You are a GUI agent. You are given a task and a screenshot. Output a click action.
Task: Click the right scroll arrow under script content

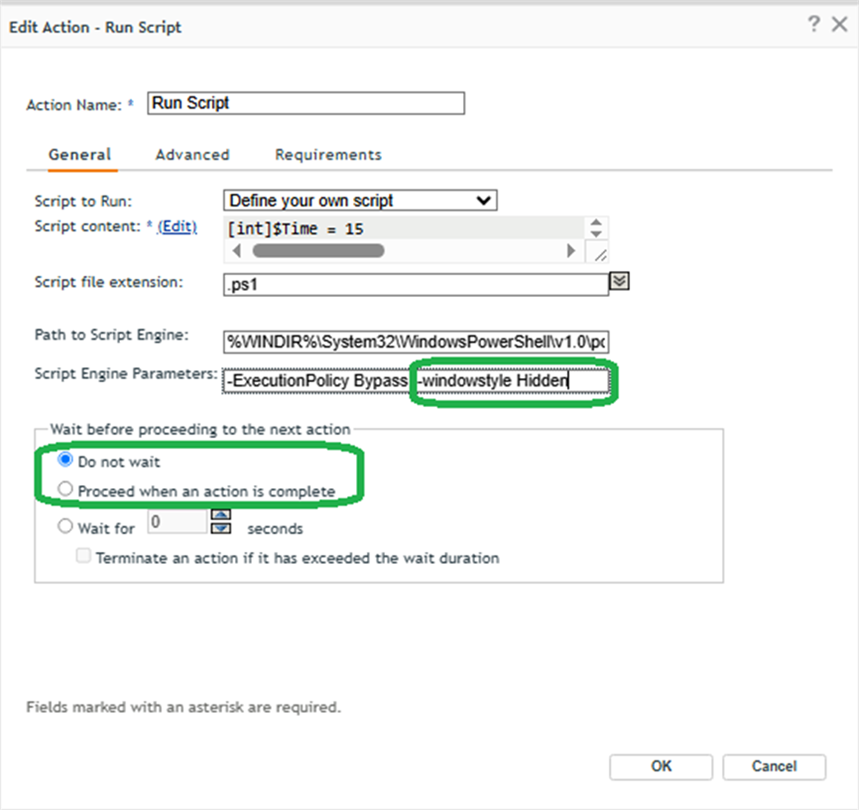click(572, 249)
